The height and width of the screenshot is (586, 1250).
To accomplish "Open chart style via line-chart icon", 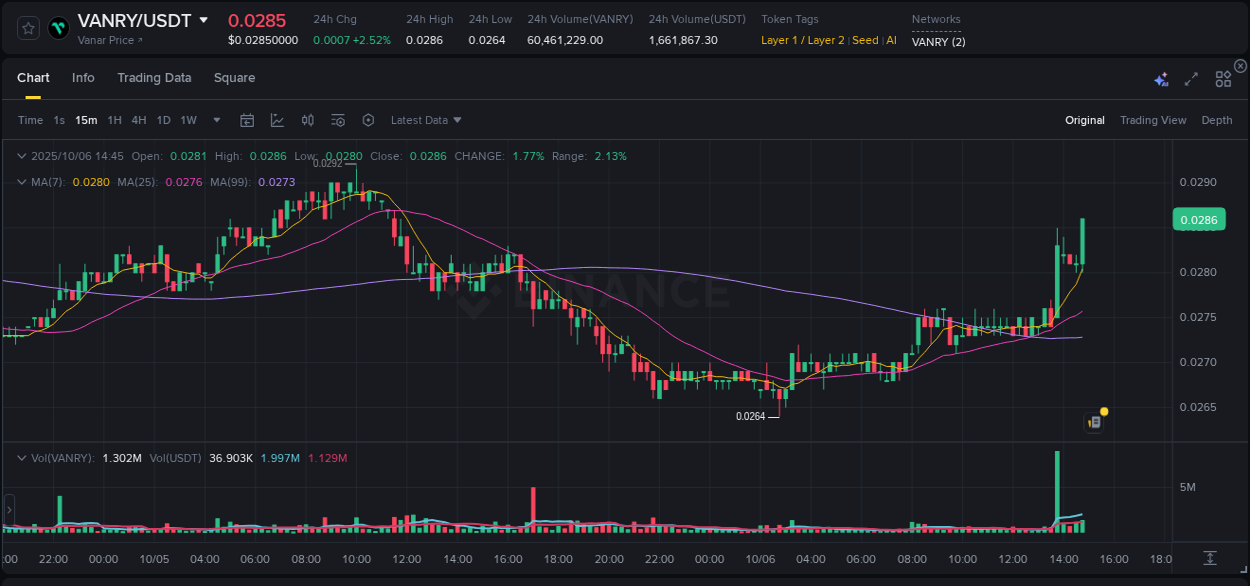I will 277,120.
